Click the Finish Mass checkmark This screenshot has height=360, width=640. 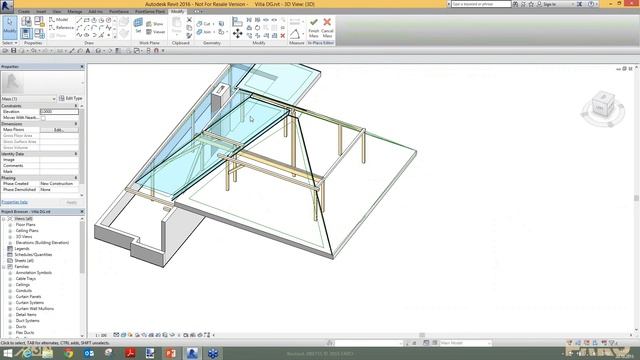tap(313, 27)
